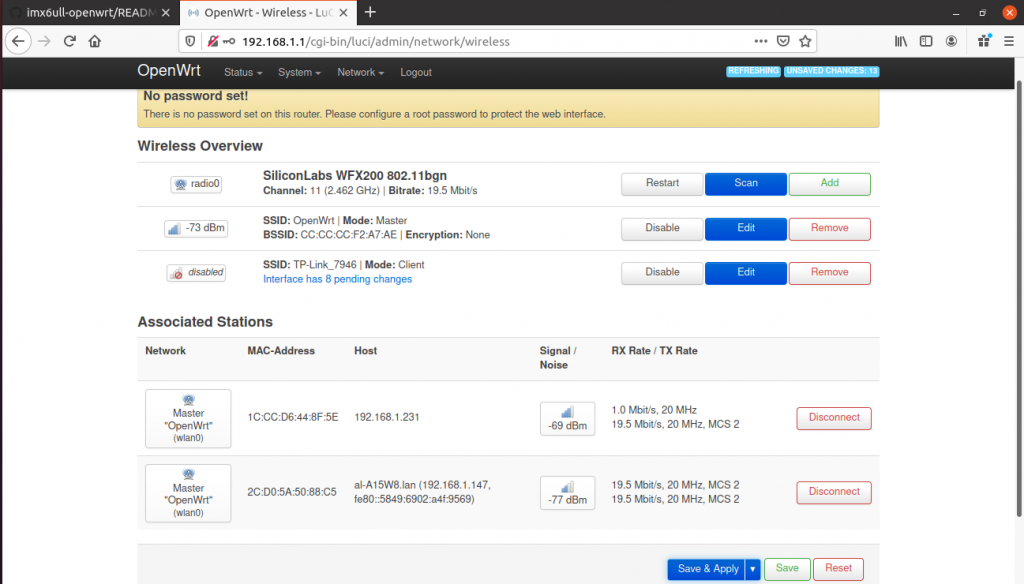Image resolution: width=1024 pixels, height=584 pixels.
Task: Disable the OpenWrt master SSID
Action: 661,228
